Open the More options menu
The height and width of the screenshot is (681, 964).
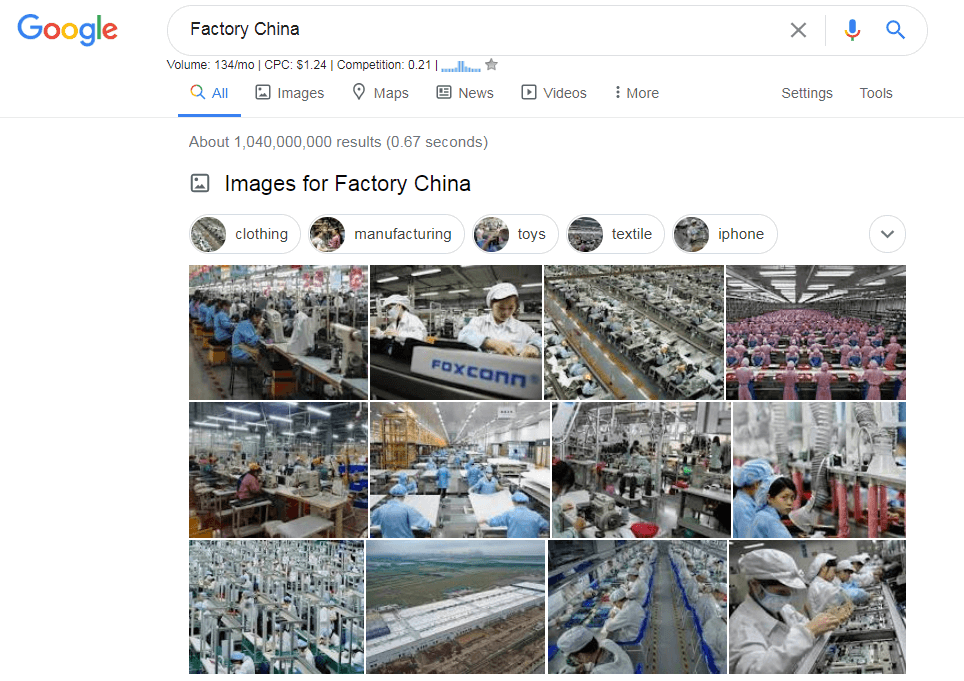click(636, 93)
